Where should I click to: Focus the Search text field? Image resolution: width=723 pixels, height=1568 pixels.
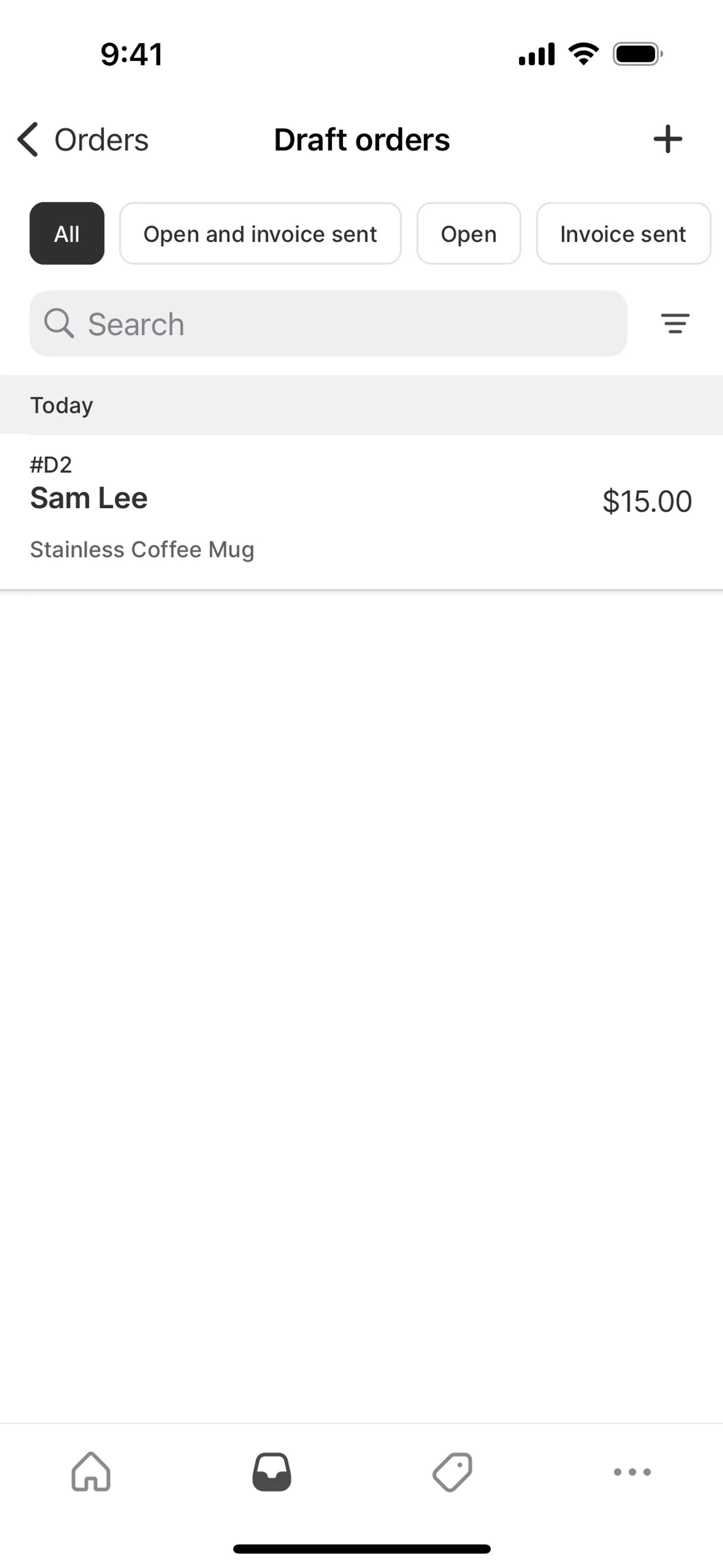pyautogui.click(x=341, y=323)
